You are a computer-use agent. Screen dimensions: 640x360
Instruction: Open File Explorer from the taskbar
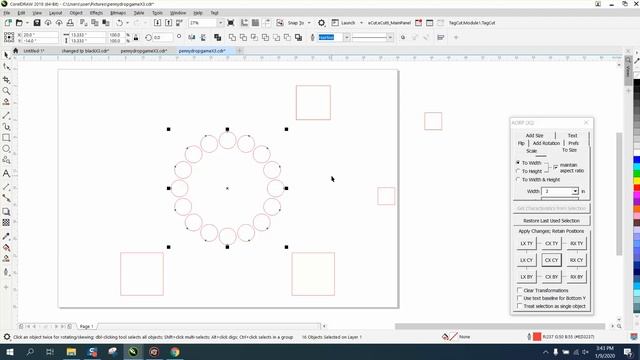pos(71,351)
